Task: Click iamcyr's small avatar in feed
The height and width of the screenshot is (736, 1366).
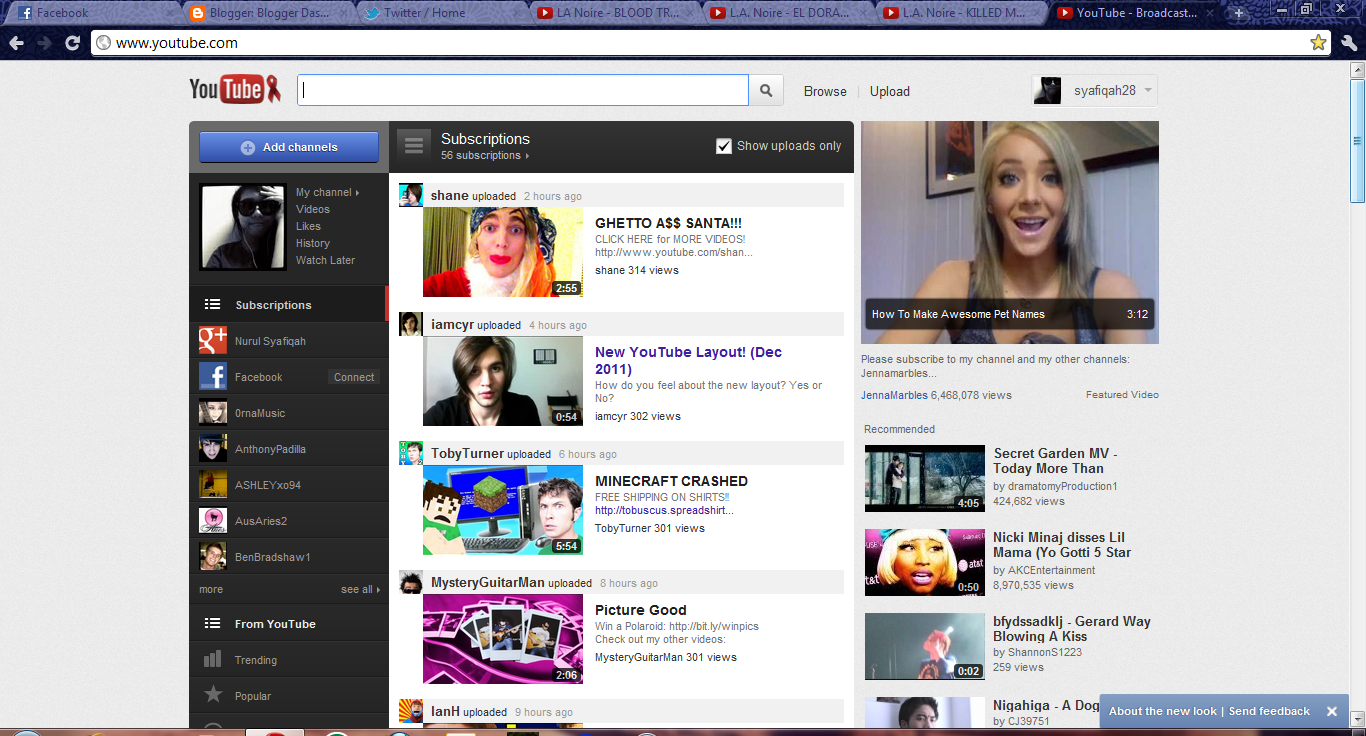Action: click(410, 324)
